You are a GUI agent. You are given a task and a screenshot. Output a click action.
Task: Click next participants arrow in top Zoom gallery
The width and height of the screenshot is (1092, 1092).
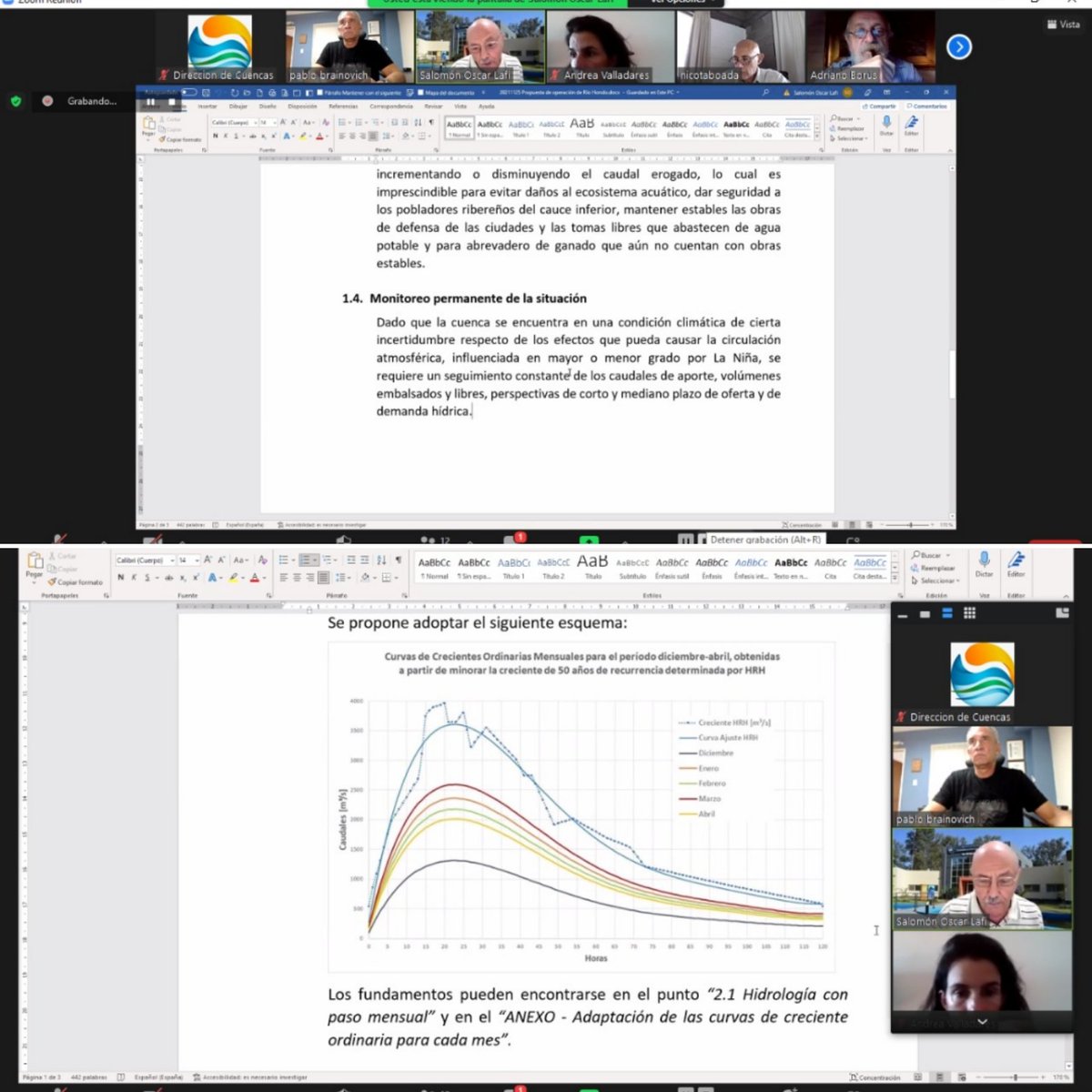tap(959, 46)
